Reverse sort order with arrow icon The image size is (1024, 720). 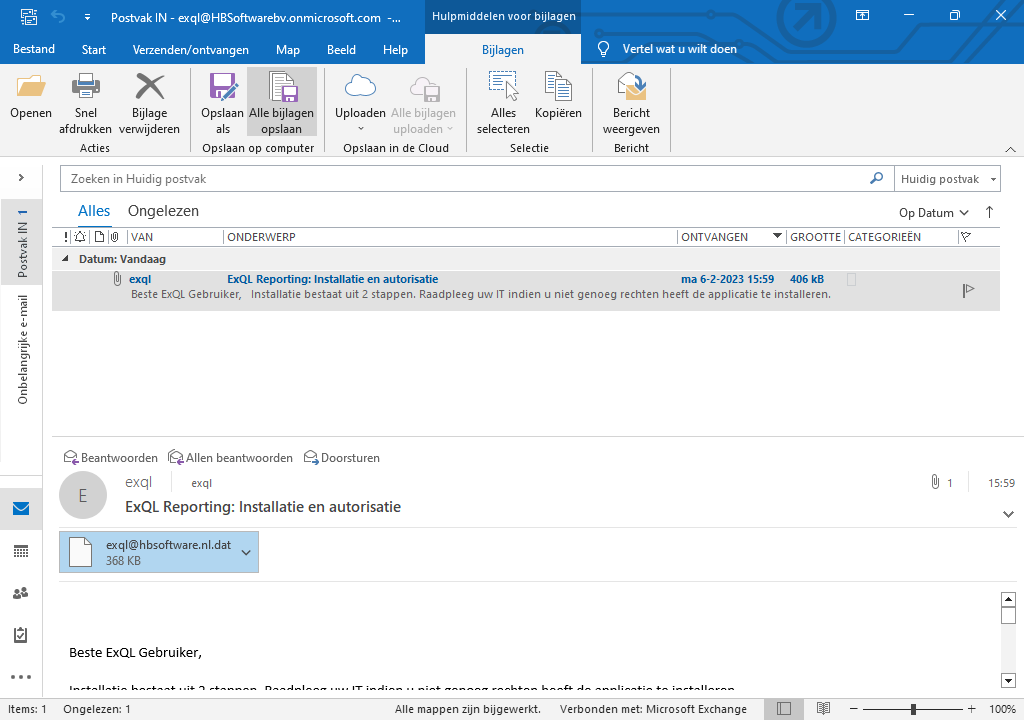(x=989, y=212)
